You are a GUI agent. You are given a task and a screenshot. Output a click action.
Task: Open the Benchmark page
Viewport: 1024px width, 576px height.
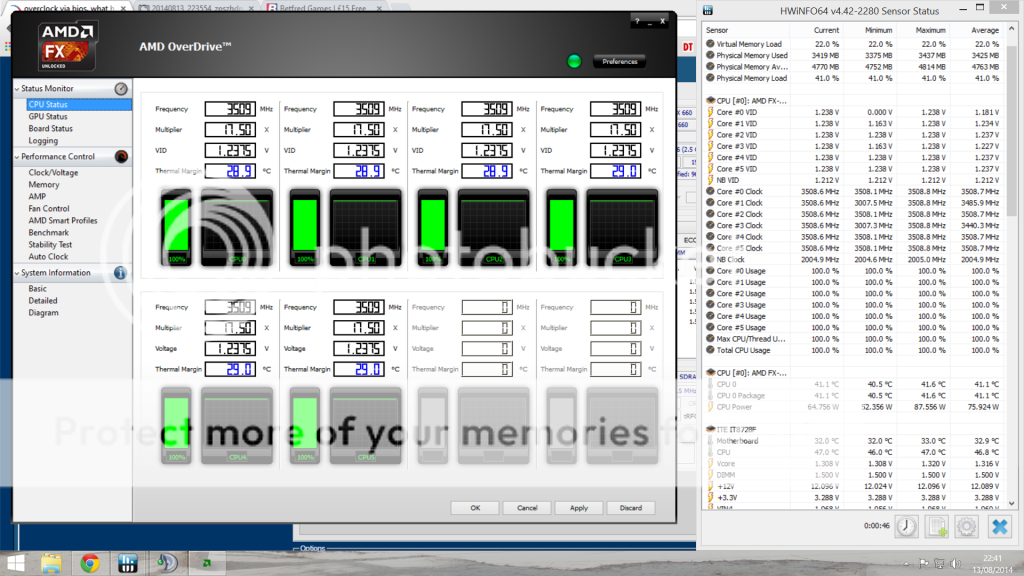pyautogui.click(x=48, y=232)
